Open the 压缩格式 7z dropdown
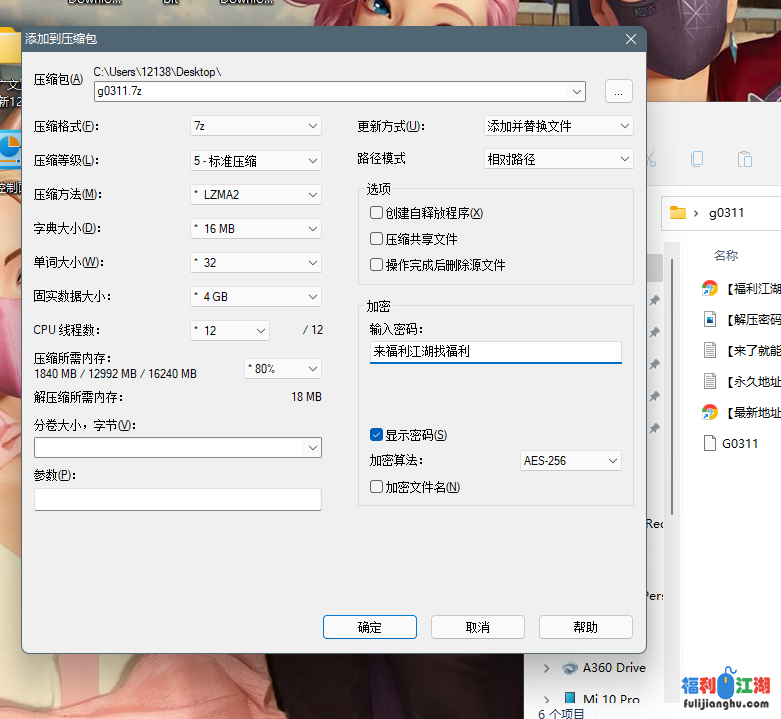Screen dimensions: 781x719 pos(255,126)
